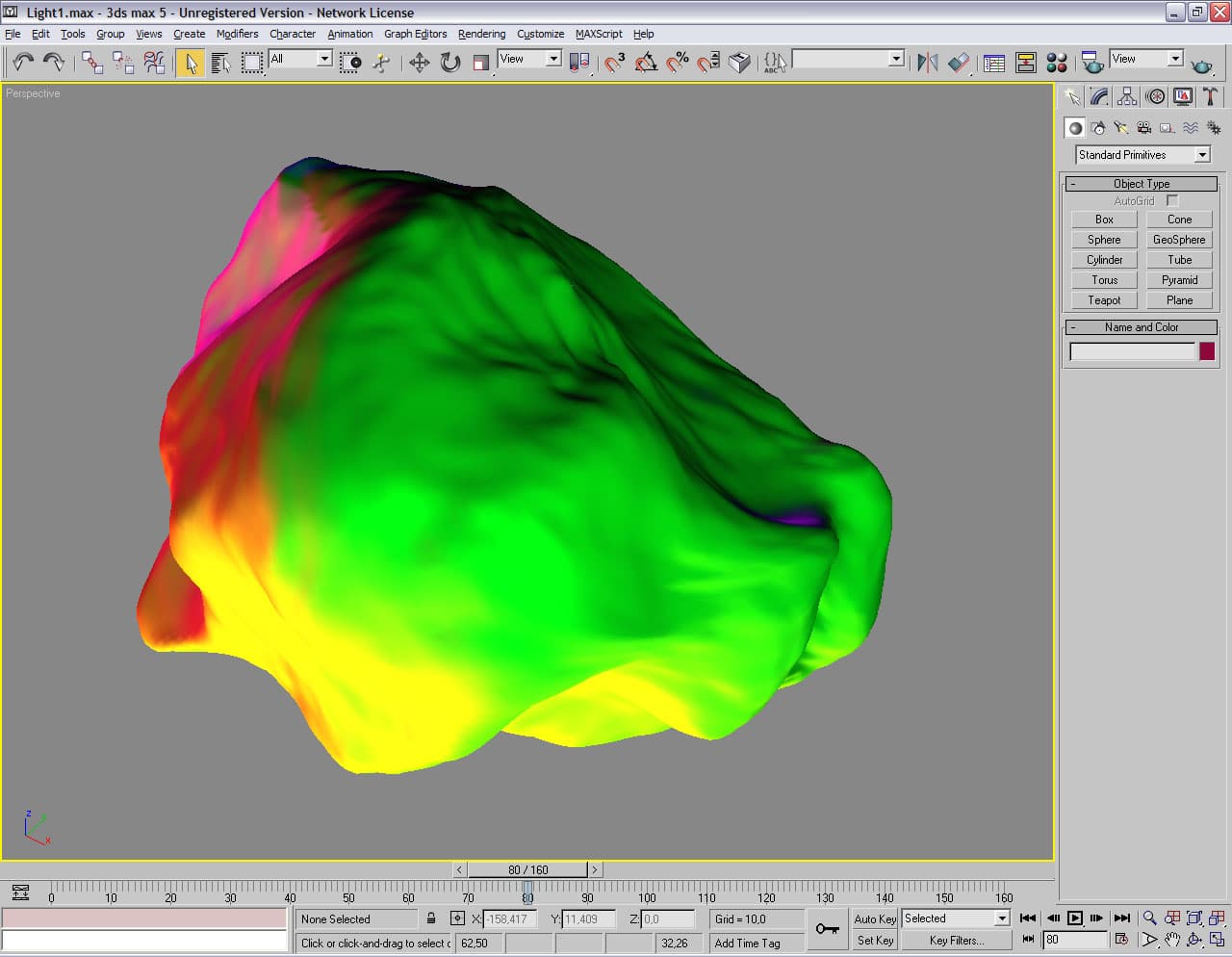This screenshot has height=957, width=1232.
Task: Activate the Select and Rotate tool
Action: pos(449,63)
